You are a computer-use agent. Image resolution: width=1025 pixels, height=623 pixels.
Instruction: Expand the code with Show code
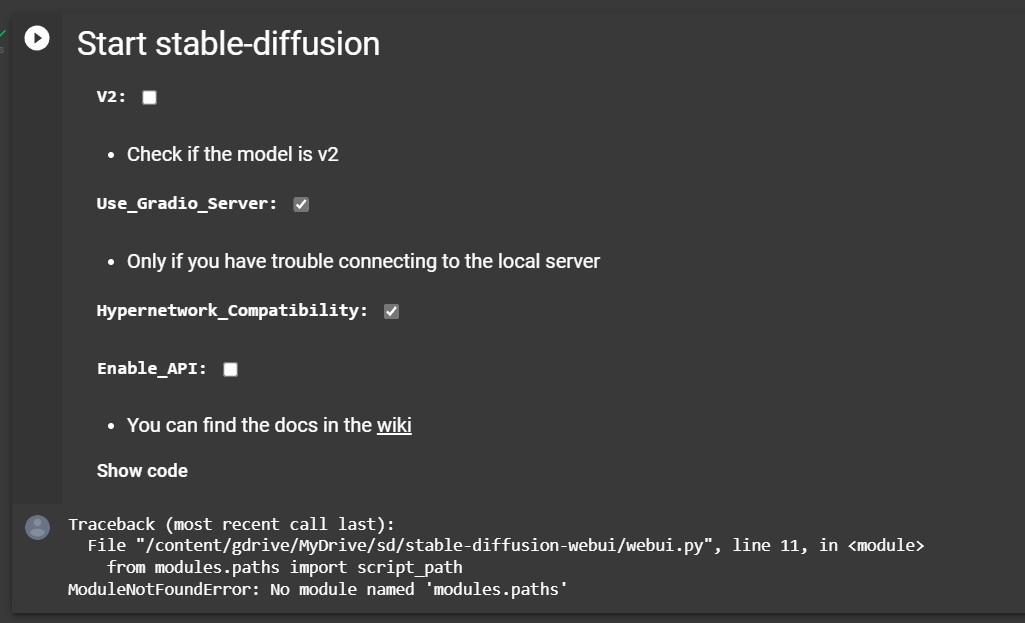pos(142,470)
